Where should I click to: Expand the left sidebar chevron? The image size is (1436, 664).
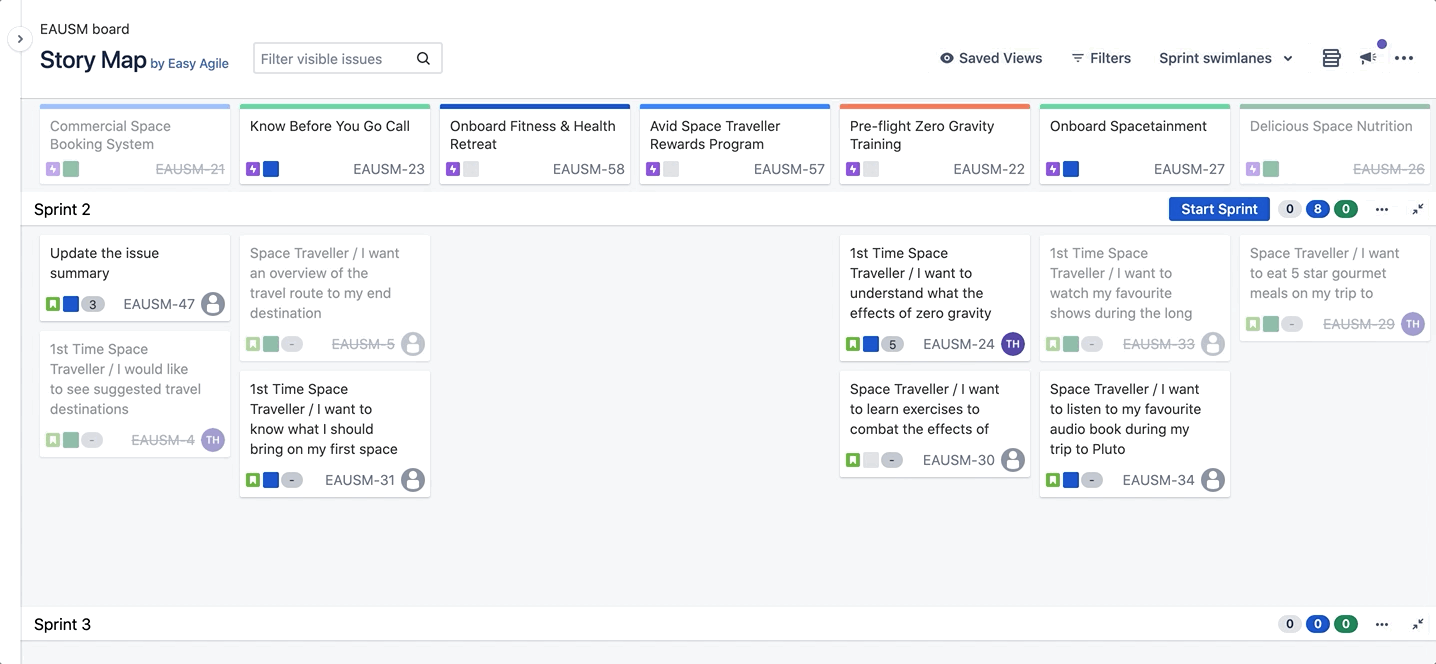20,39
